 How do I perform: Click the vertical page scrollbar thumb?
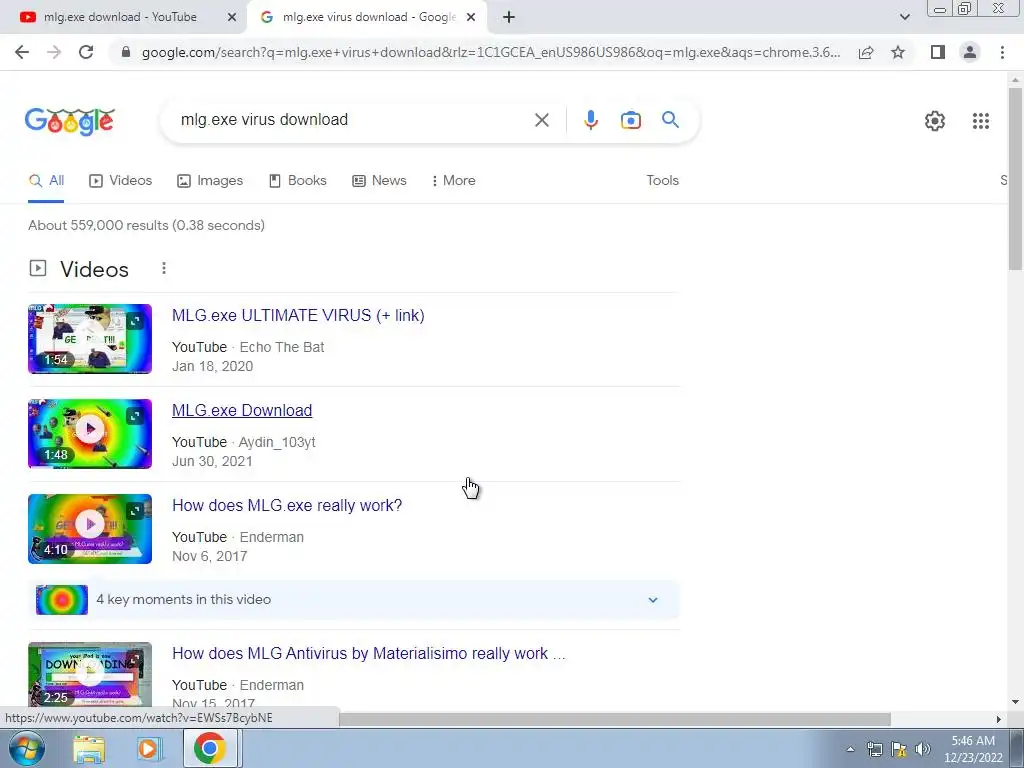click(1015, 177)
